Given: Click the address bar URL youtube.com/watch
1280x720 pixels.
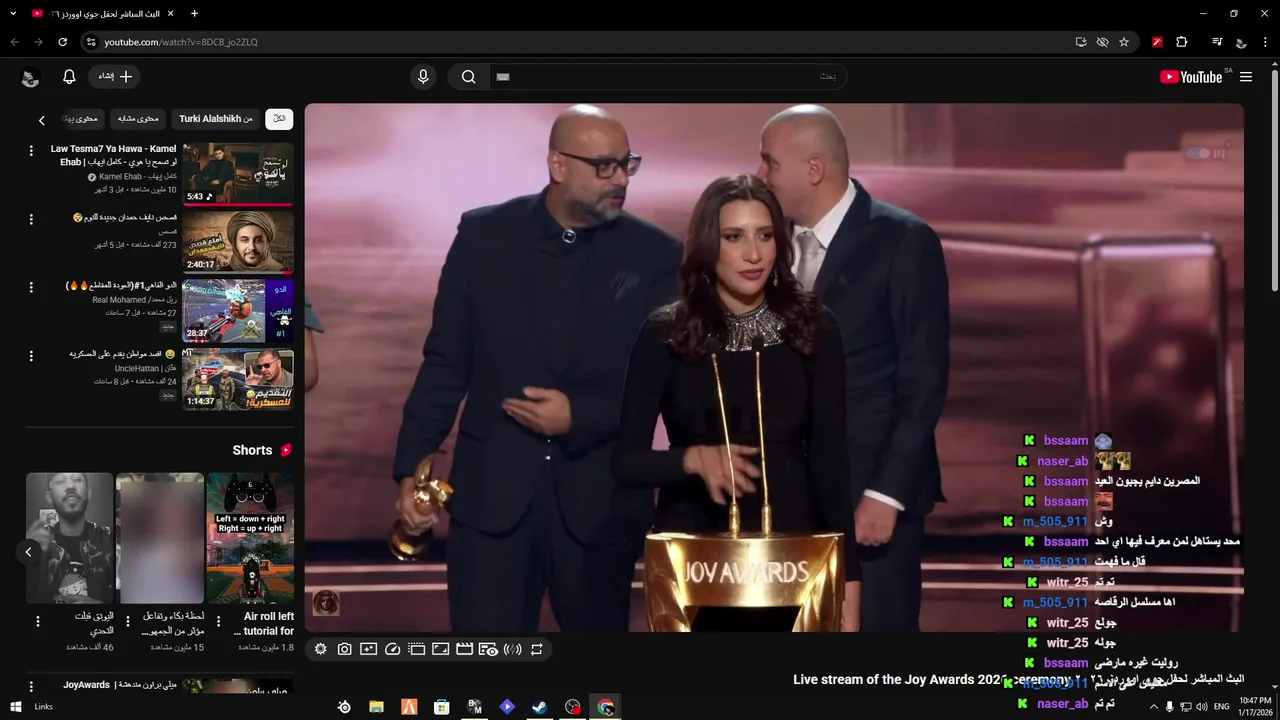Looking at the screenshot, I should tap(181, 42).
